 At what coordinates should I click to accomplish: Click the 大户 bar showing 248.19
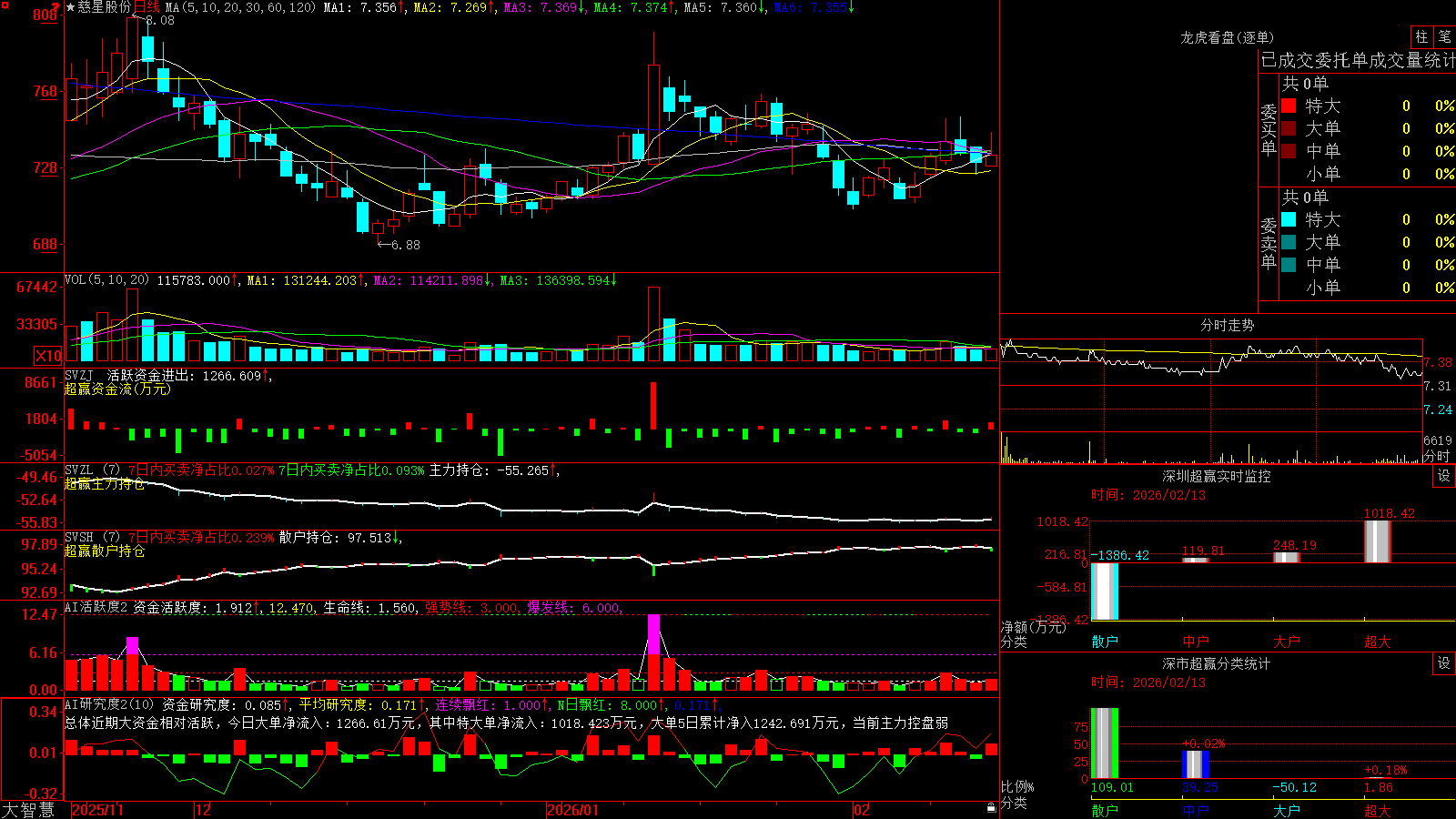tap(1287, 557)
